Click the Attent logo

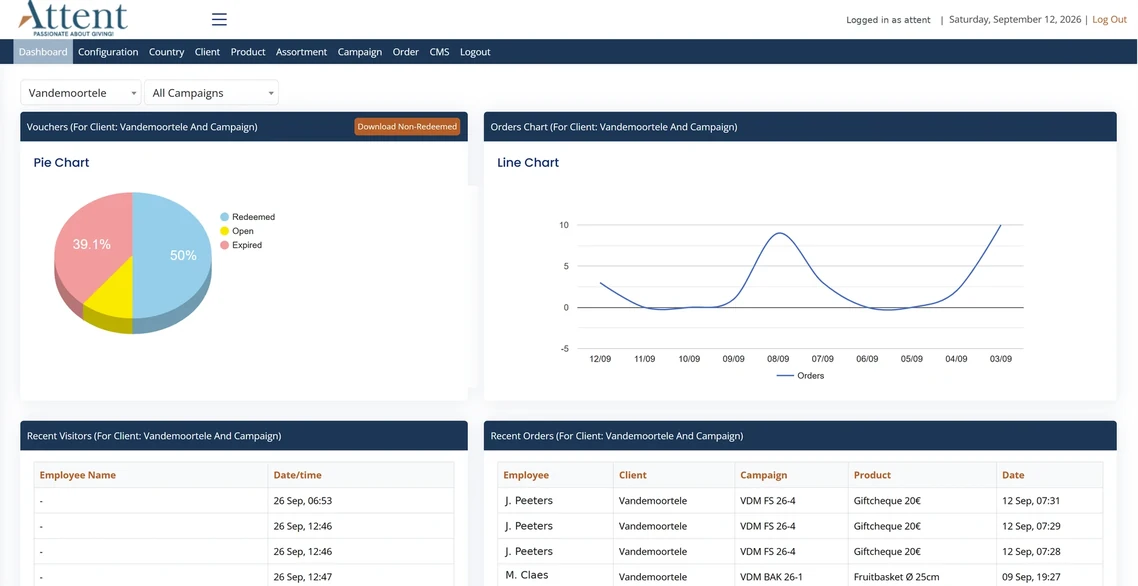[73, 19]
